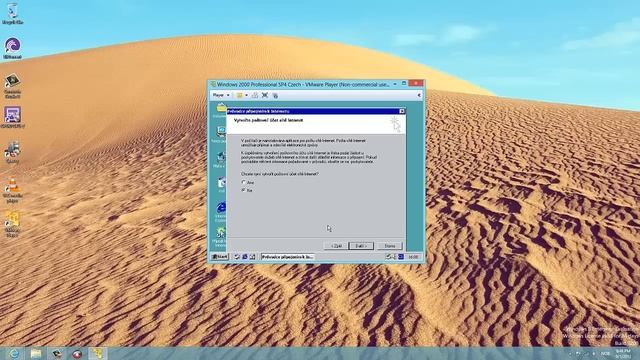This screenshot has height=360, width=640.
Task: Click the Unity mode toolbar icon in VMware
Action: (275, 95)
